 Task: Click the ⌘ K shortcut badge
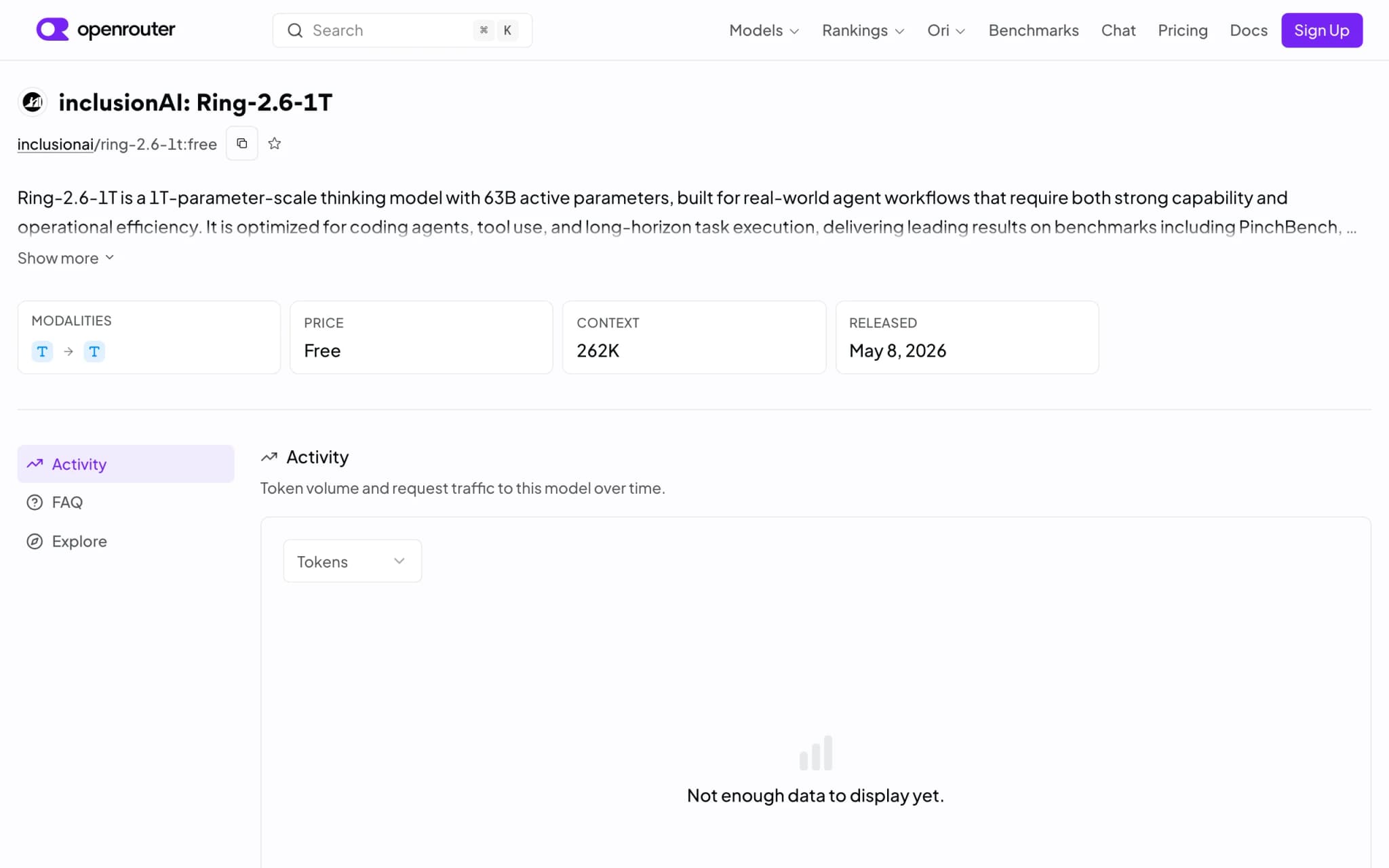pos(496,31)
